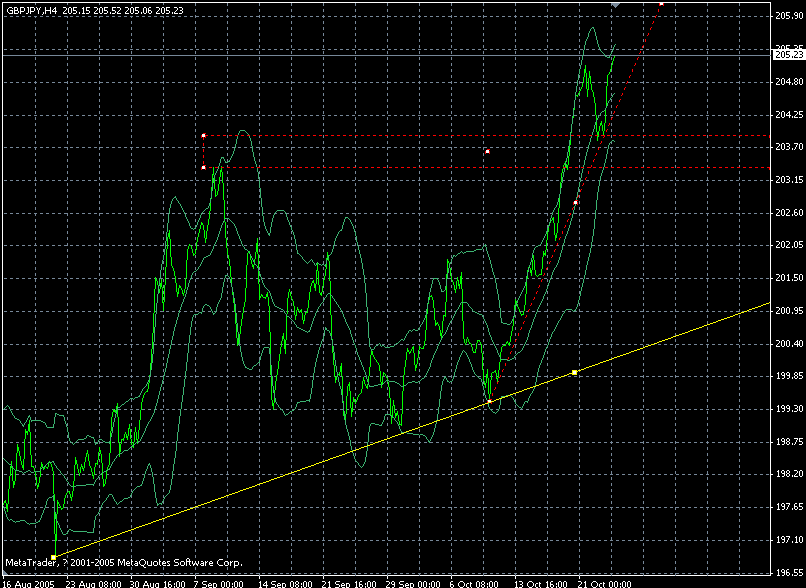Click the chart shift triangle marker at top
The image size is (806, 588).
[x=615, y=5]
